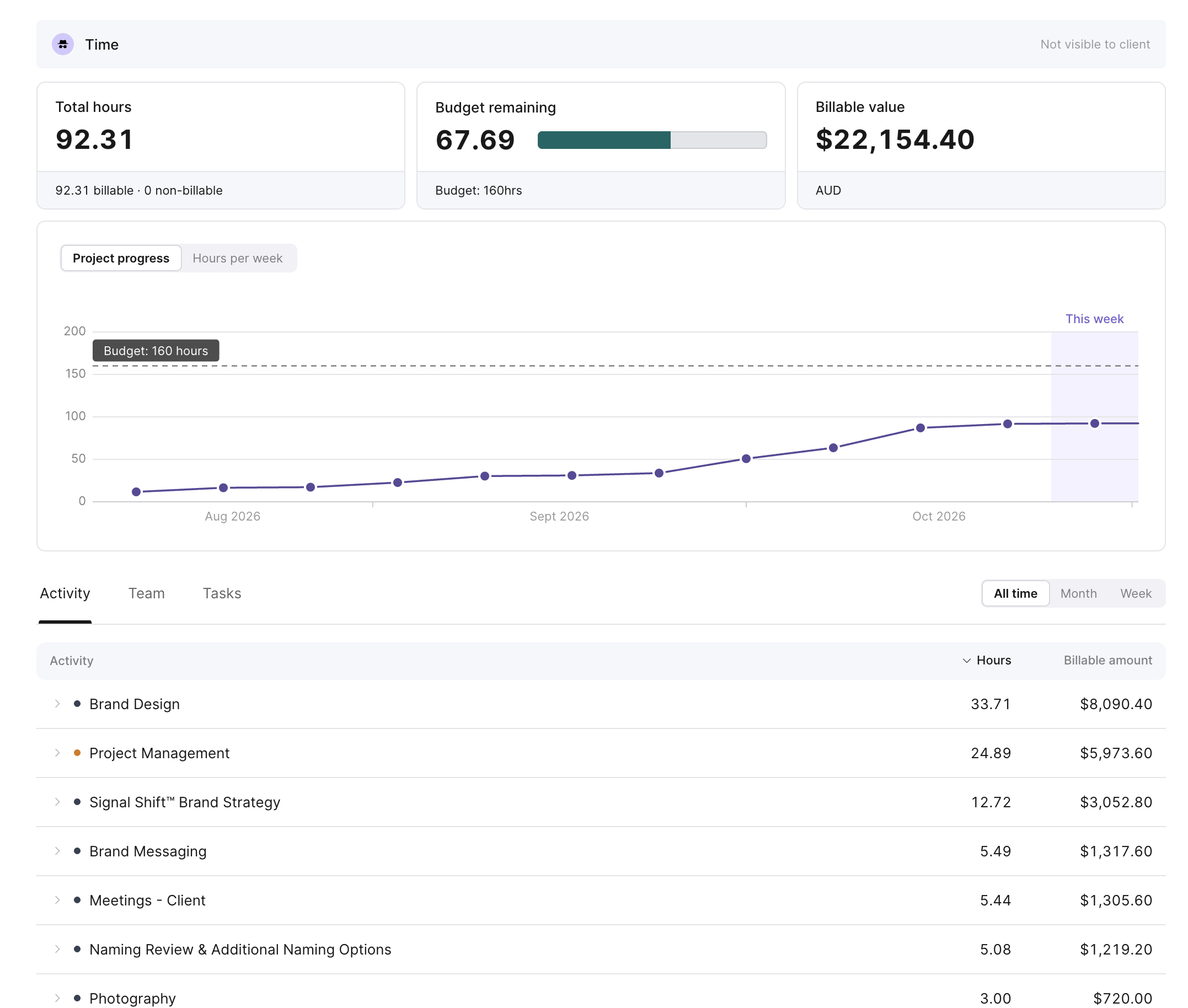This screenshot has height=1008, width=1188.
Task: Click the Budget remaining value 67.69
Action: 475,140
